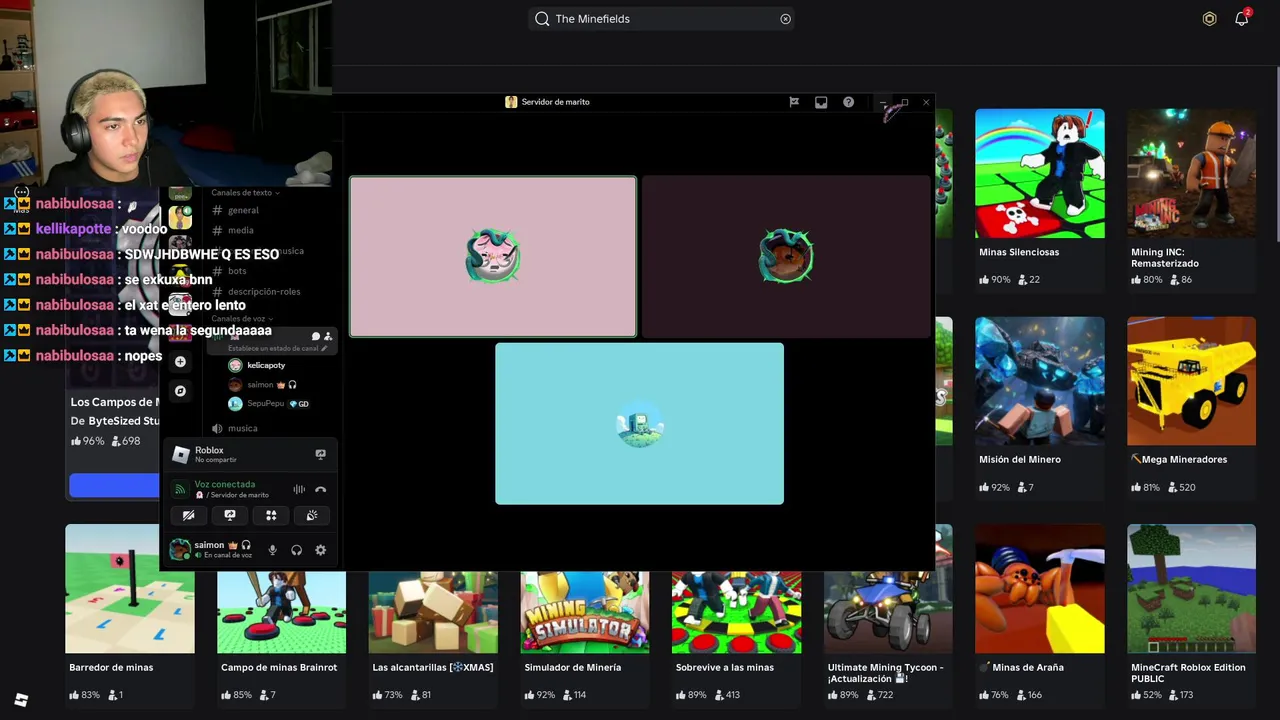Open the bots text channel
The height and width of the screenshot is (720, 1280).
(x=237, y=271)
